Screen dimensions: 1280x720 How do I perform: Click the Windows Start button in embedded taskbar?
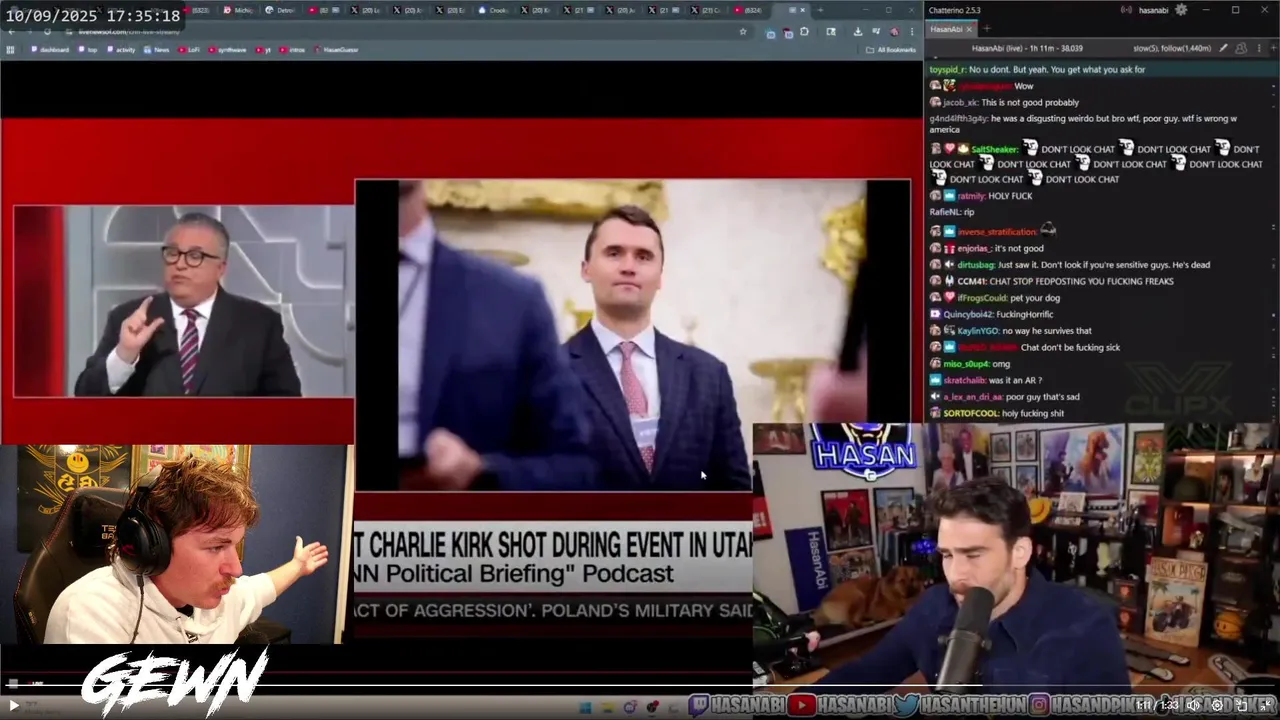click(586, 708)
